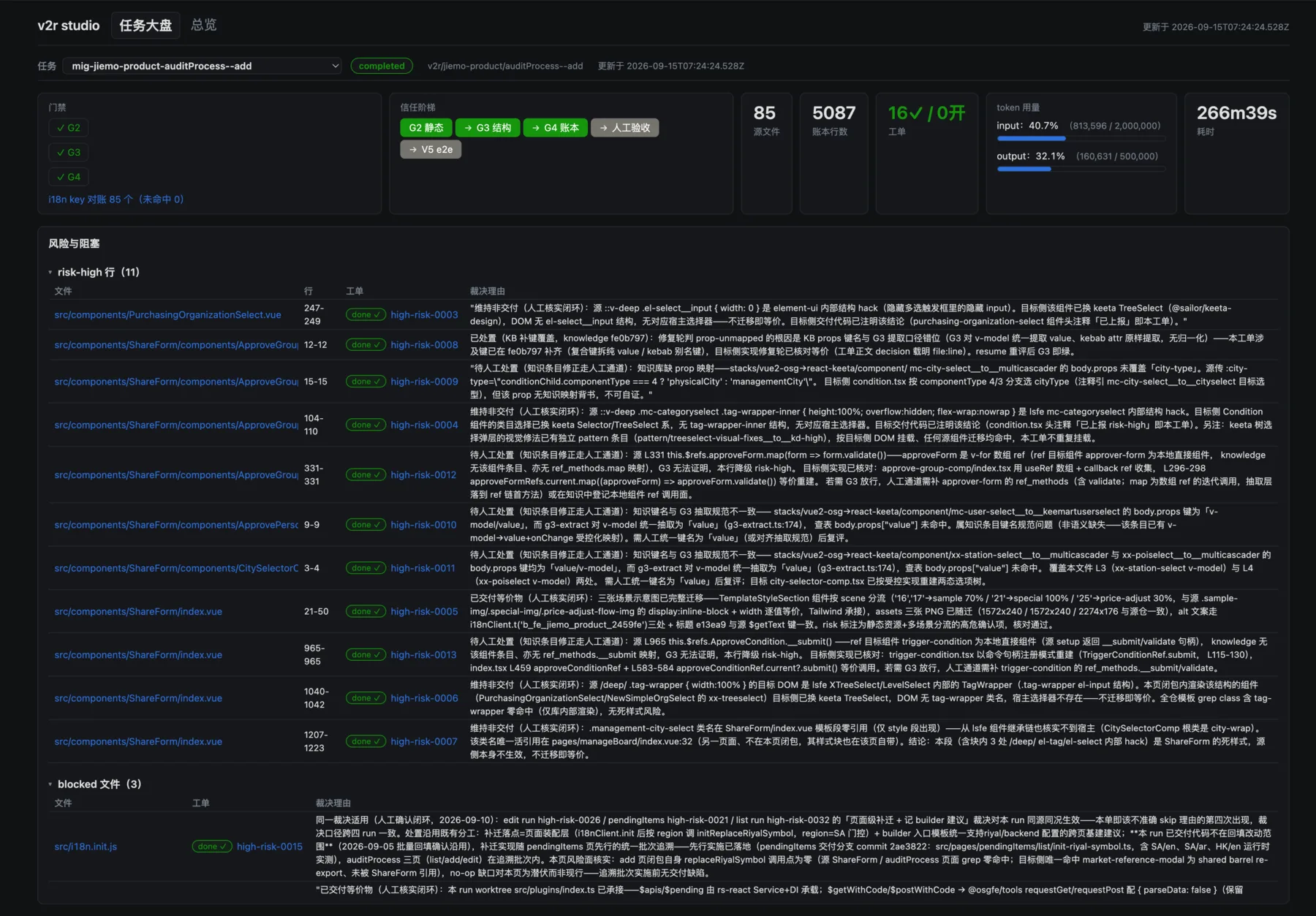
Task: Click the 16✓ / 0开 工单 stat card
Action: (x=926, y=154)
